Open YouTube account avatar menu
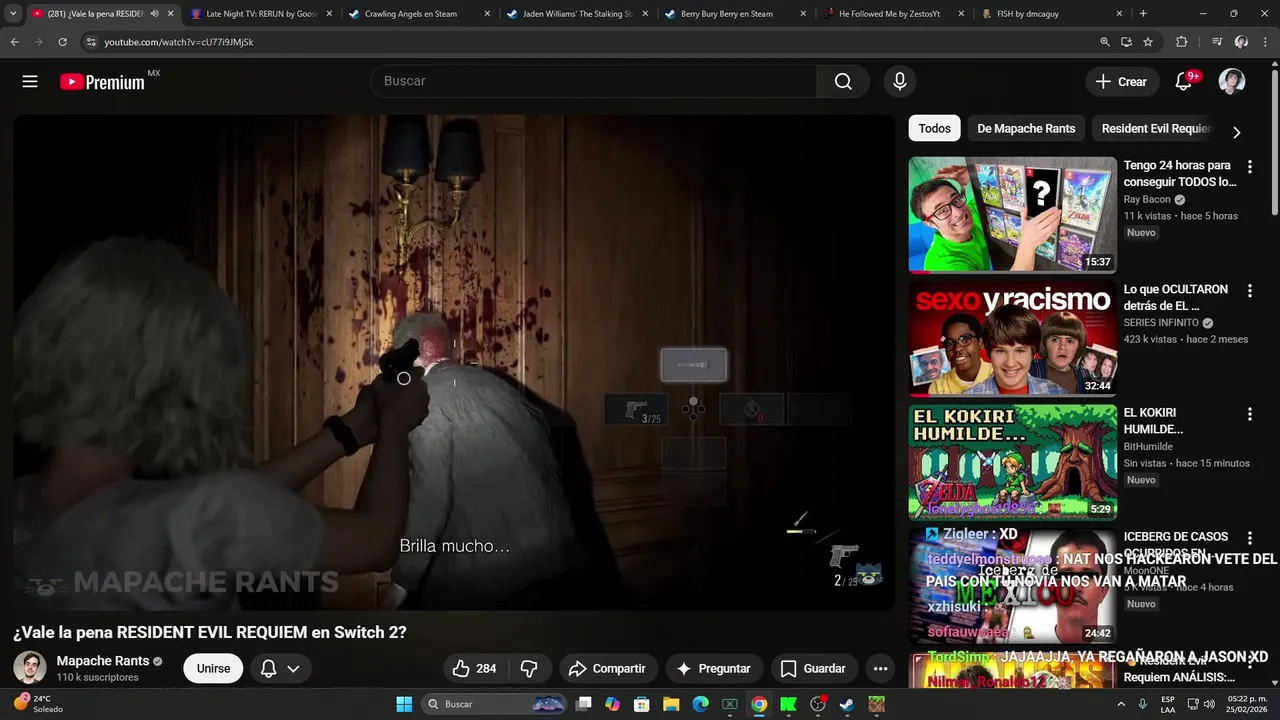 [1232, 82]
